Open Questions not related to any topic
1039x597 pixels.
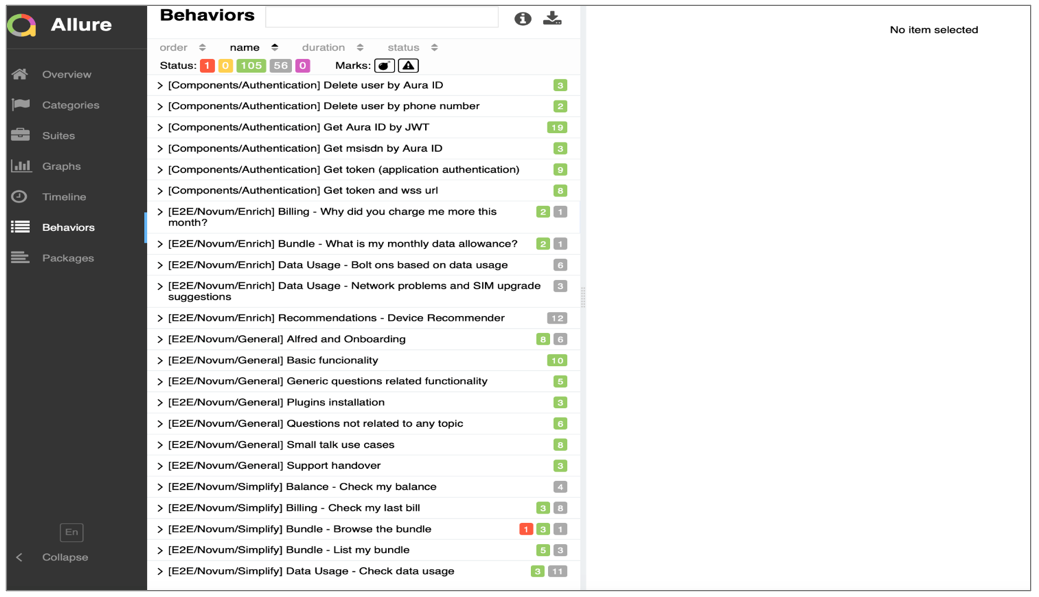point(363,423)
